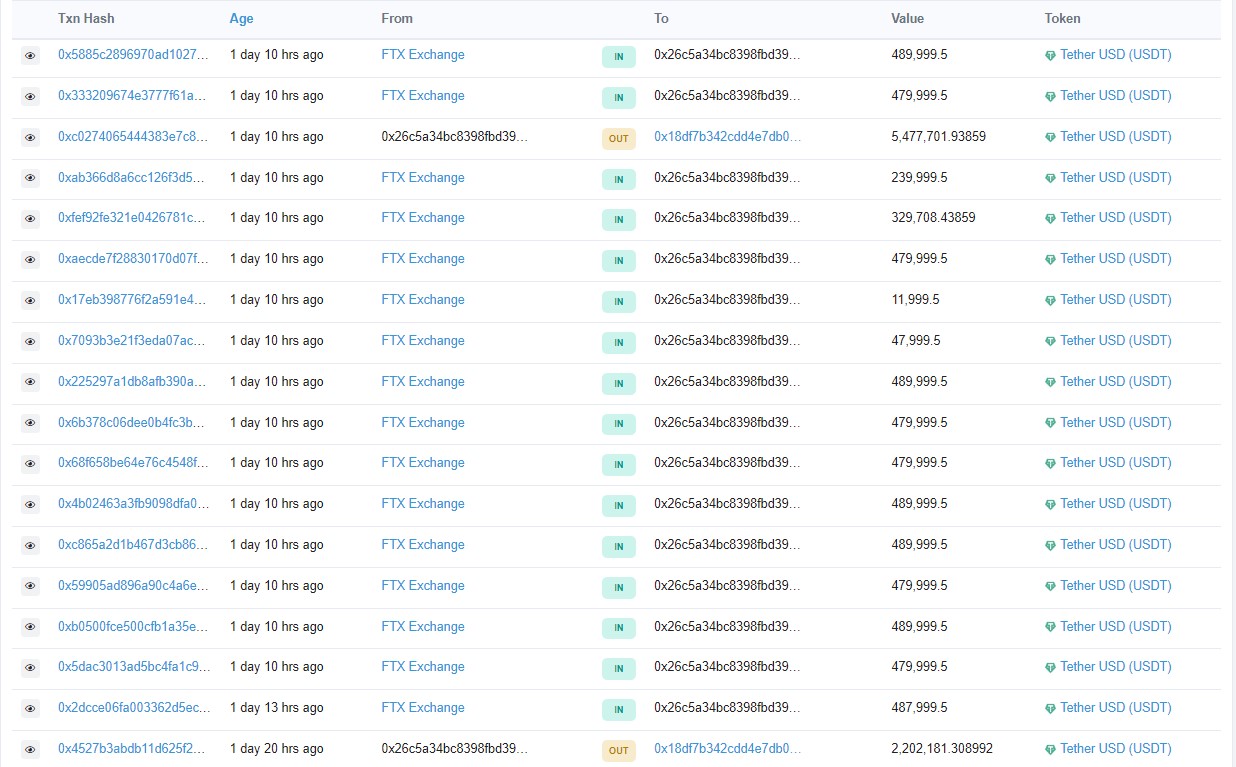Click IN badge in the 487,999.5 row

point(619,709)
